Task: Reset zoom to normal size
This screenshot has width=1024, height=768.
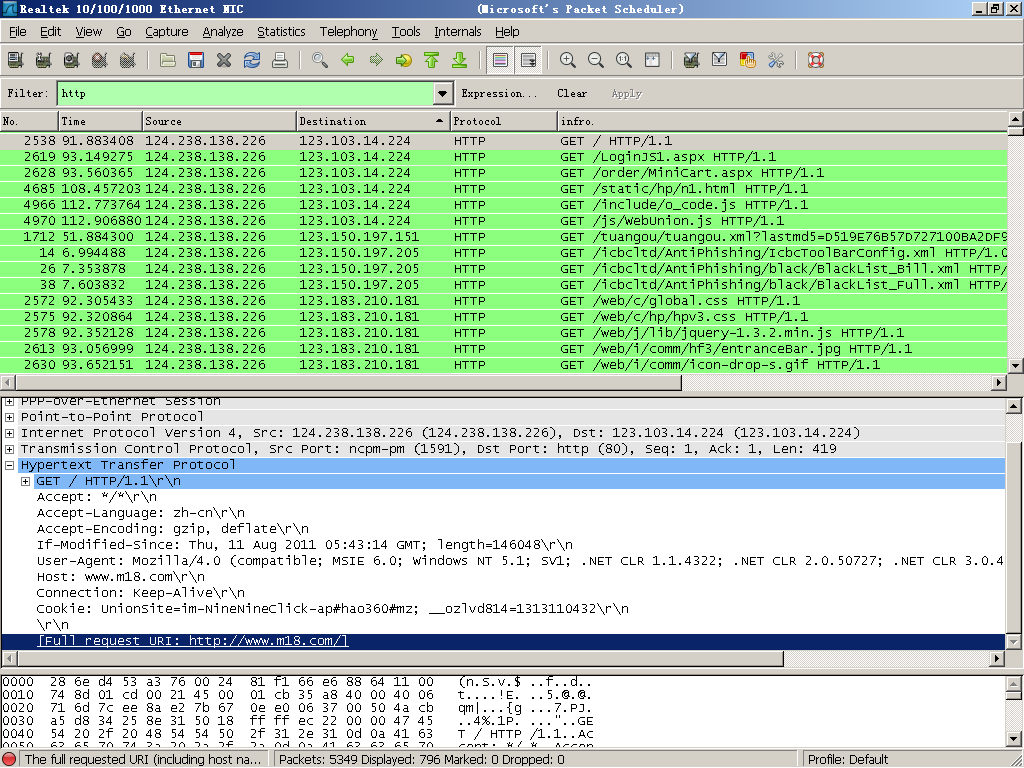Action: [x=624, y=60]
